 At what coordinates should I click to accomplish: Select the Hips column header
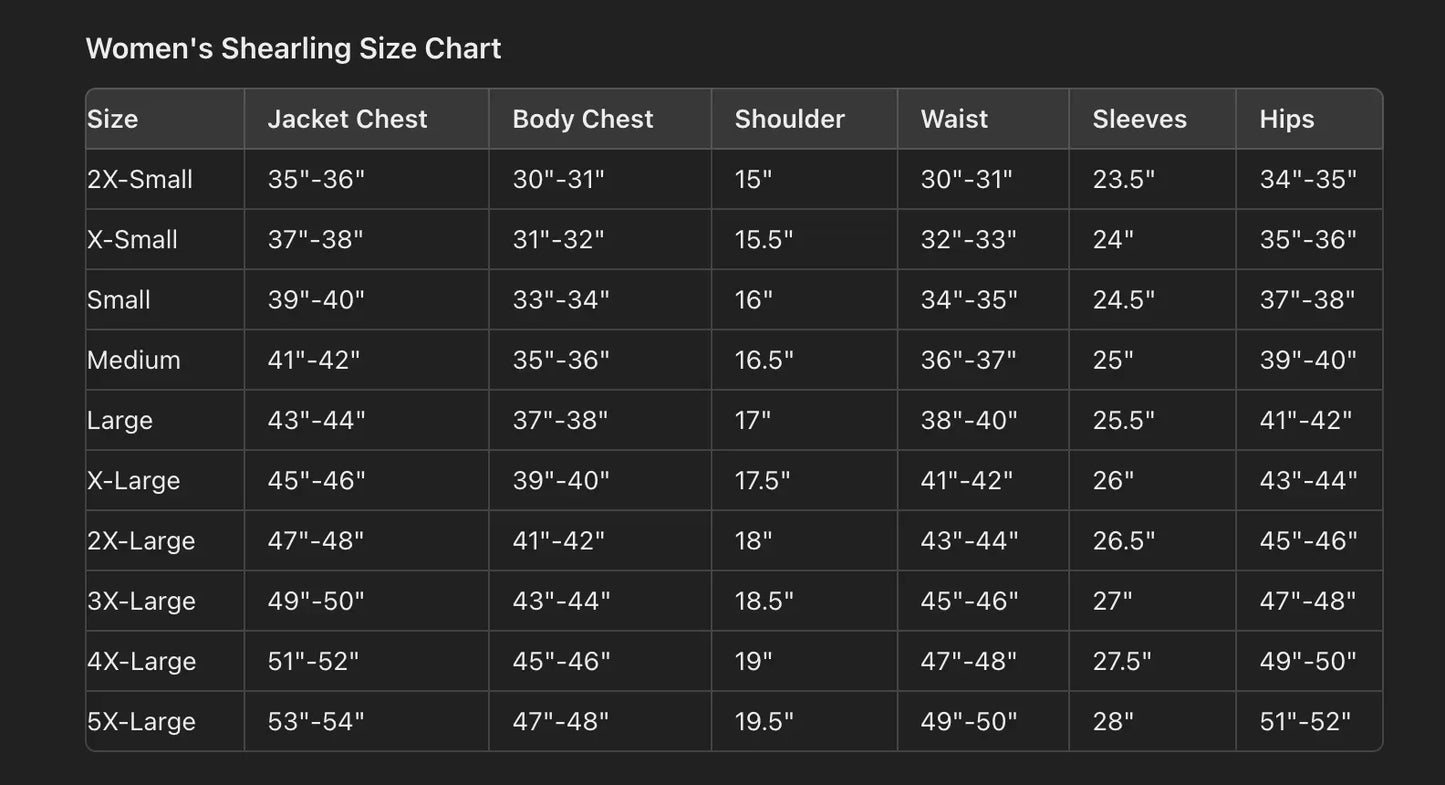1287,119
